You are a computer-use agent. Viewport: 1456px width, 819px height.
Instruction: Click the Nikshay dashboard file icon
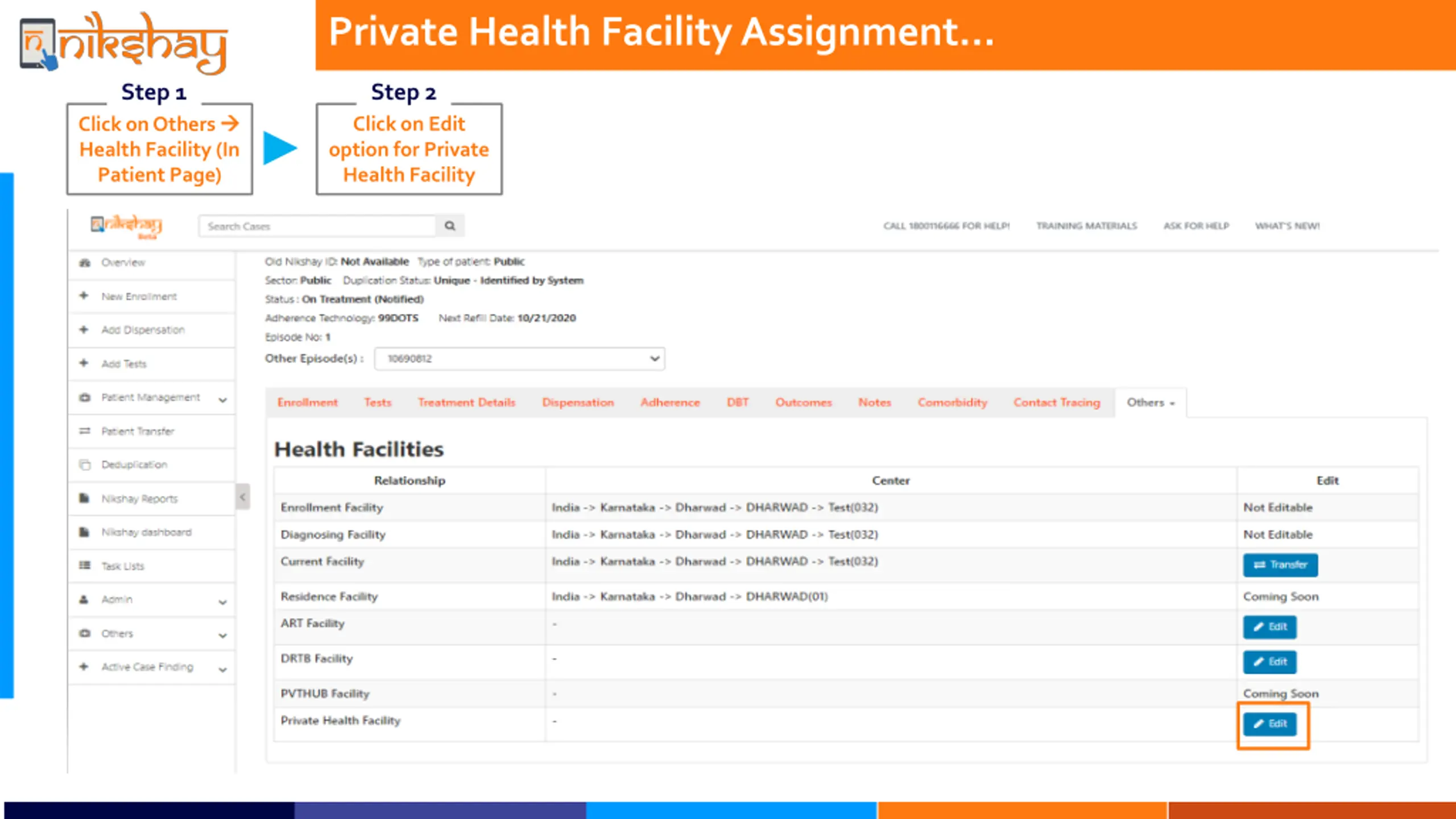(84, 532)
